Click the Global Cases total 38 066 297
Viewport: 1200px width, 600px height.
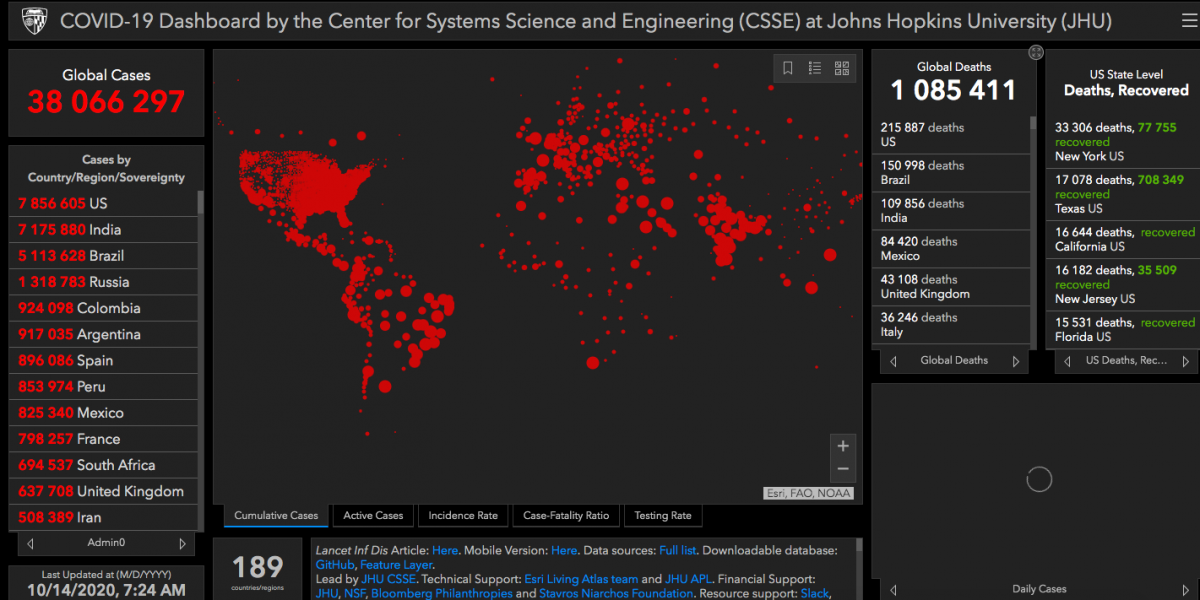[x=106, y=101]
